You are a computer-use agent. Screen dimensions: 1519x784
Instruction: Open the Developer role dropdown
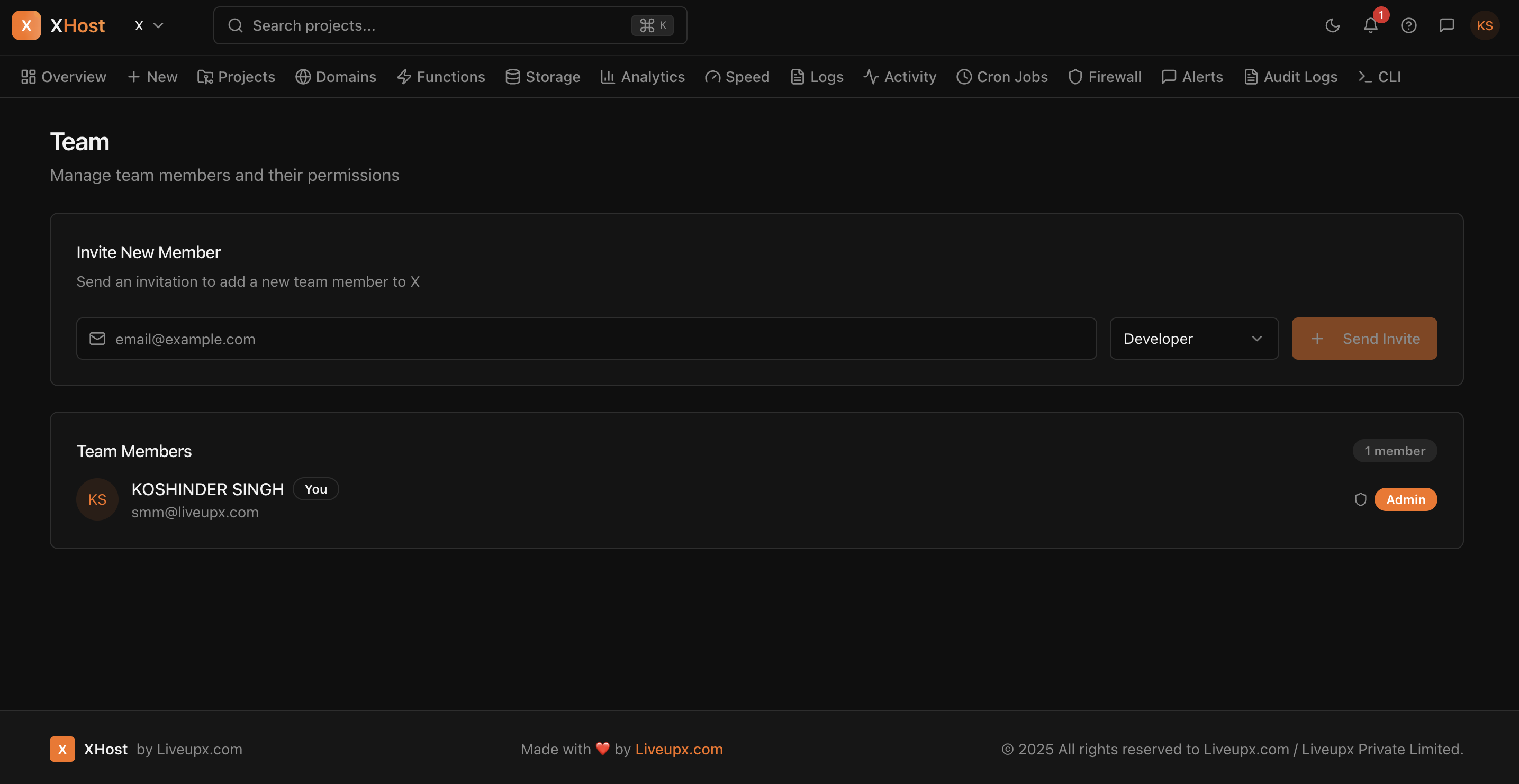[x=1193, y=339]
